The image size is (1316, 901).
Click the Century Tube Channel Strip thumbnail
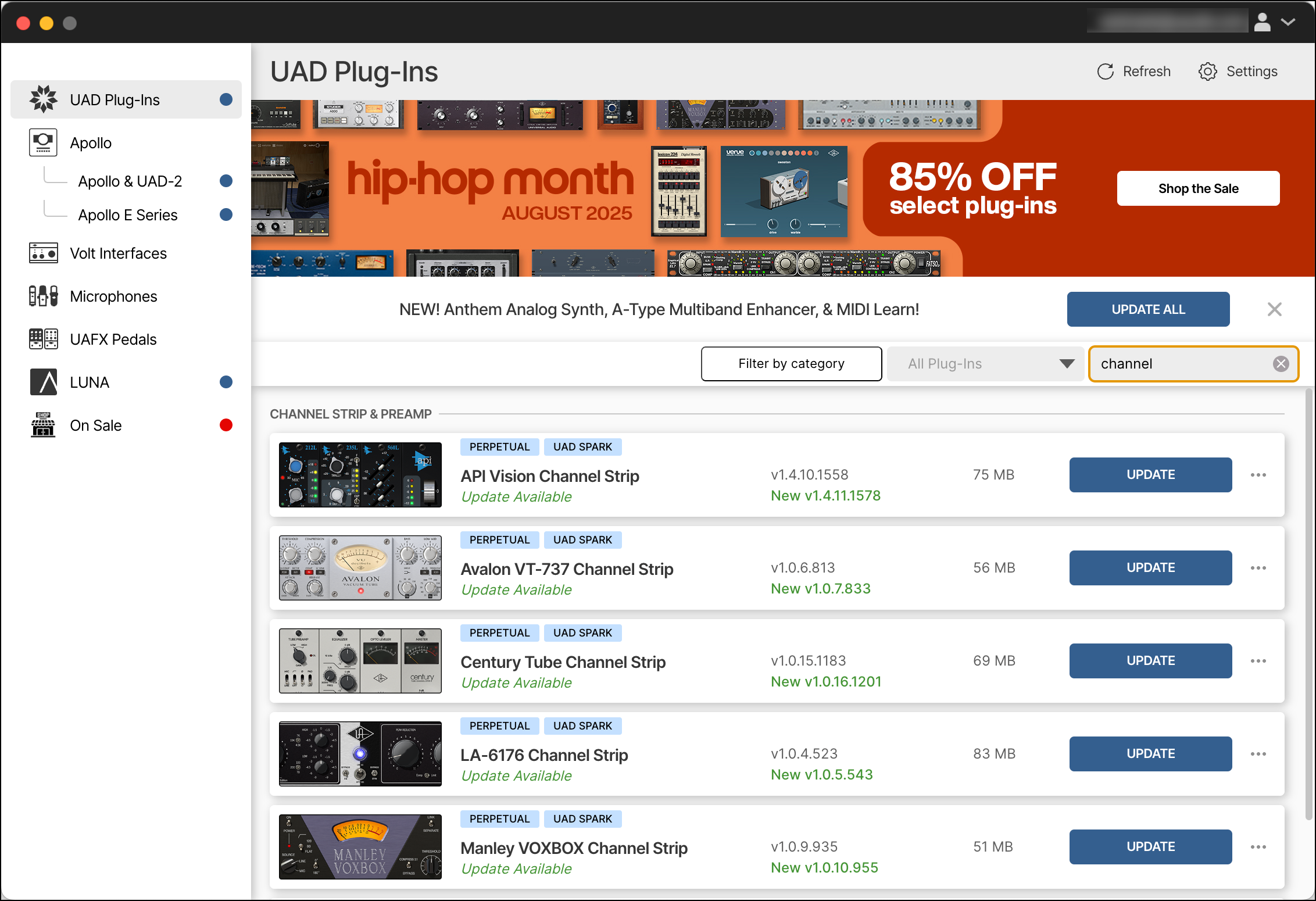tap(360, 661)
